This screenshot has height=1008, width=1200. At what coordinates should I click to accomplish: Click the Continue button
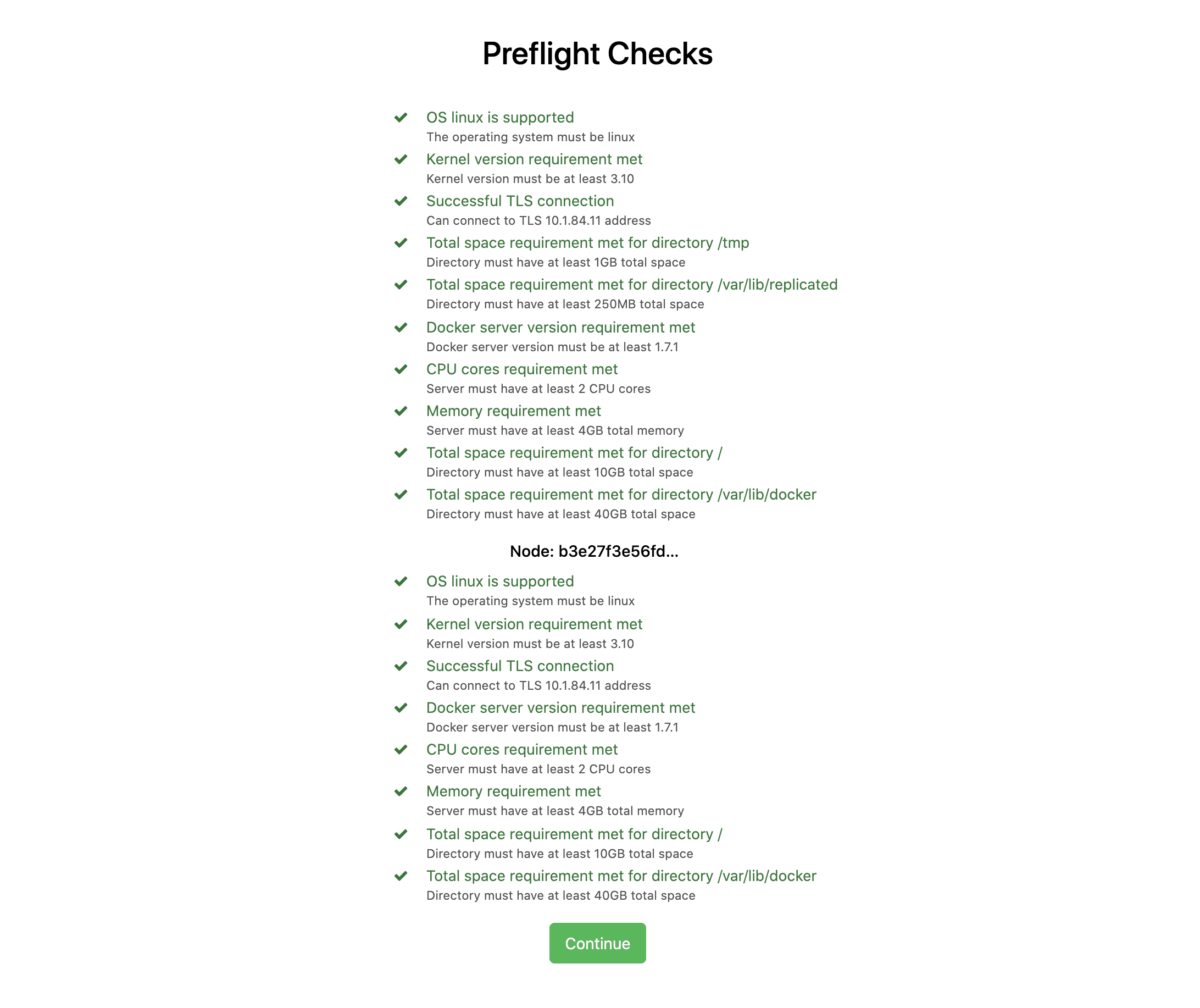click(x=598, y=943)
